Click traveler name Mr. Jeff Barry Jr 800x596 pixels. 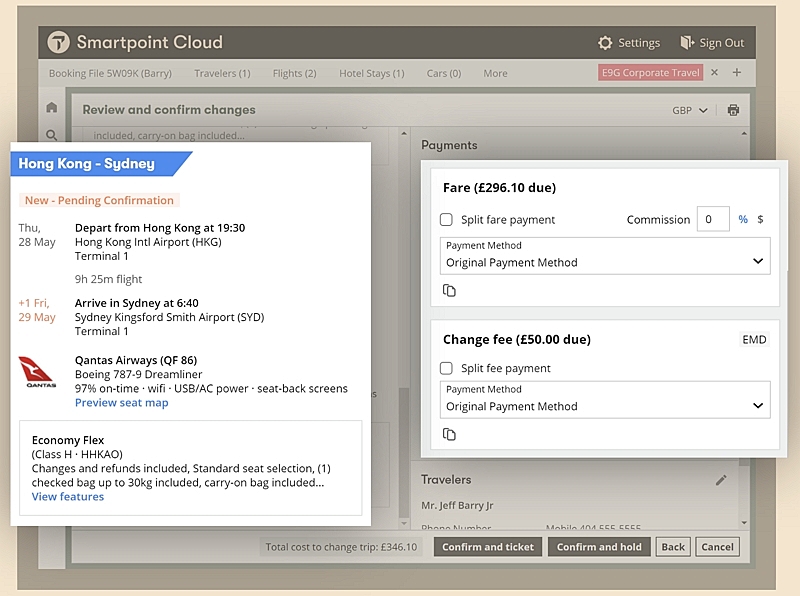(x=457, y=505)
